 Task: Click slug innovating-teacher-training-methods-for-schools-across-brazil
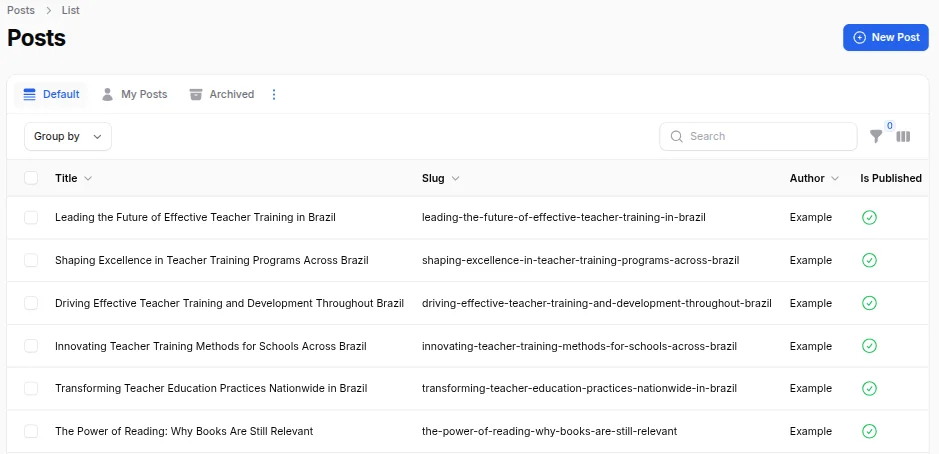[579, 346]
